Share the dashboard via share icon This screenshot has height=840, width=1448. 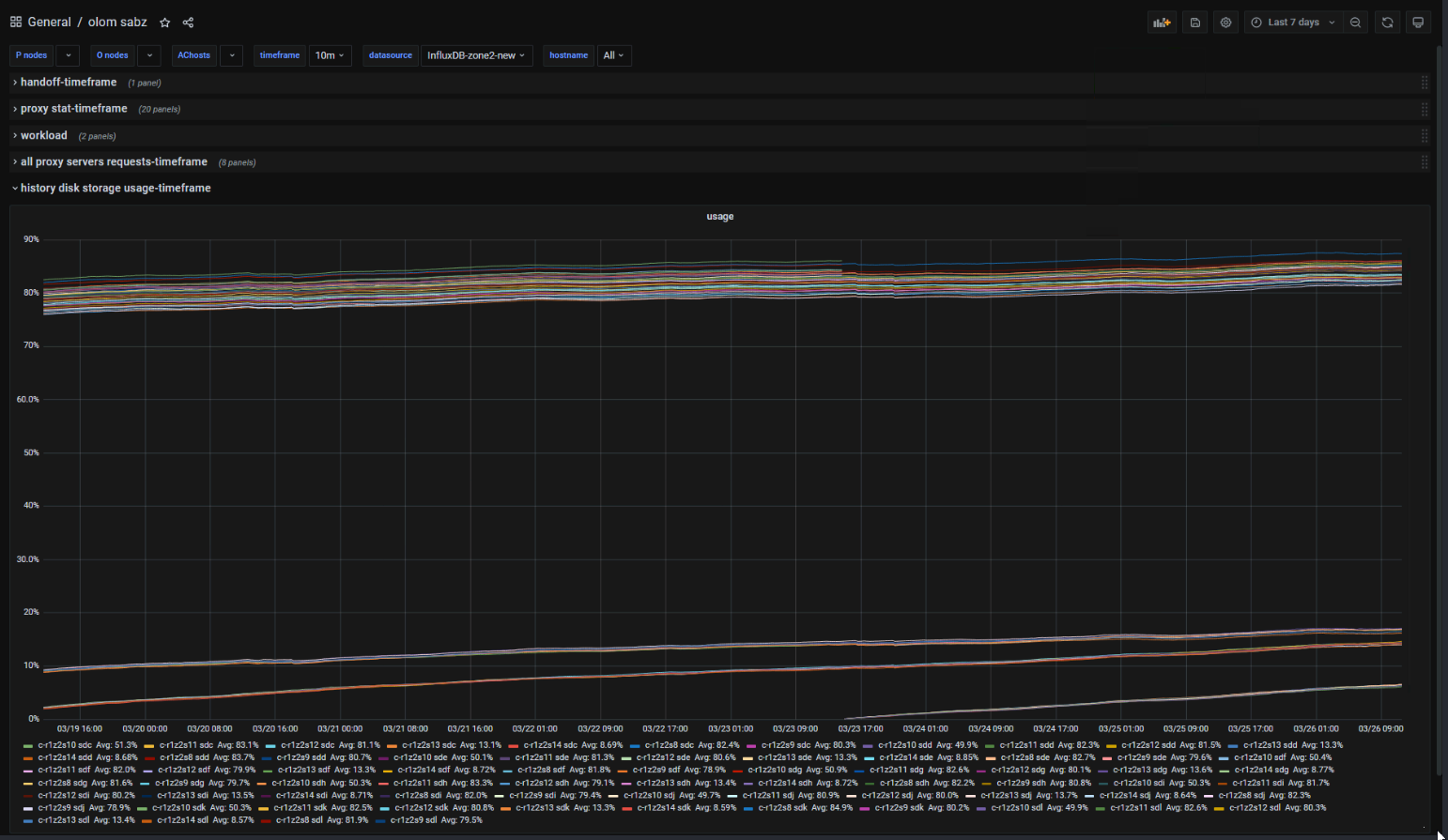coord(188,23)
